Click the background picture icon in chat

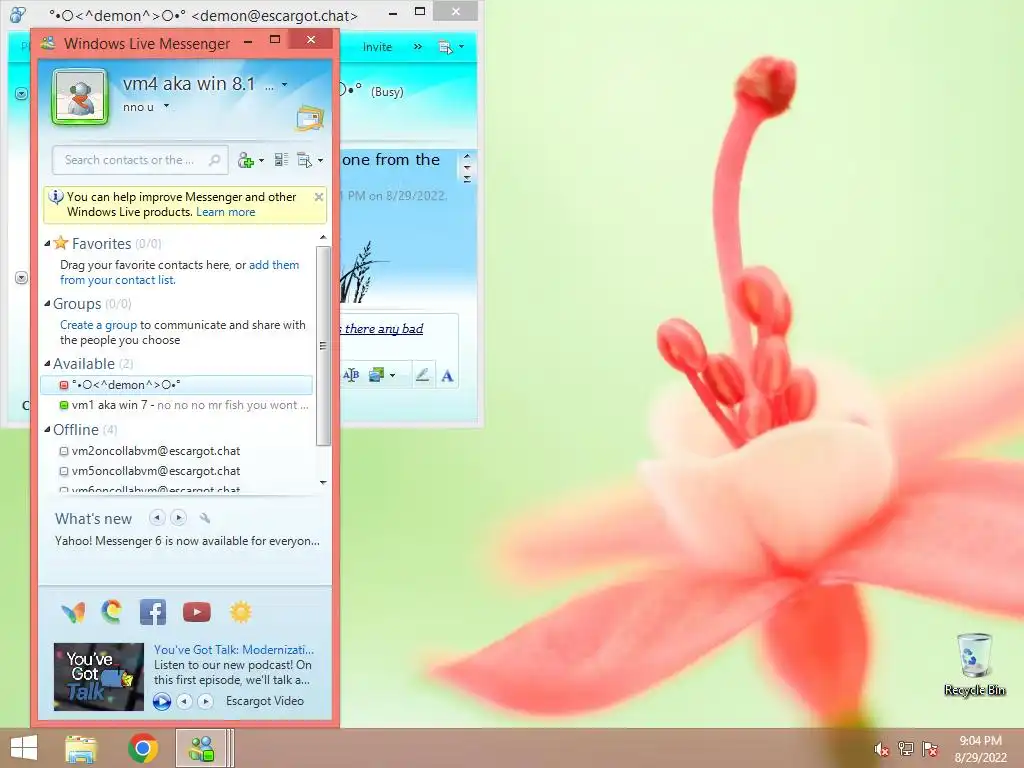(377, 375)
